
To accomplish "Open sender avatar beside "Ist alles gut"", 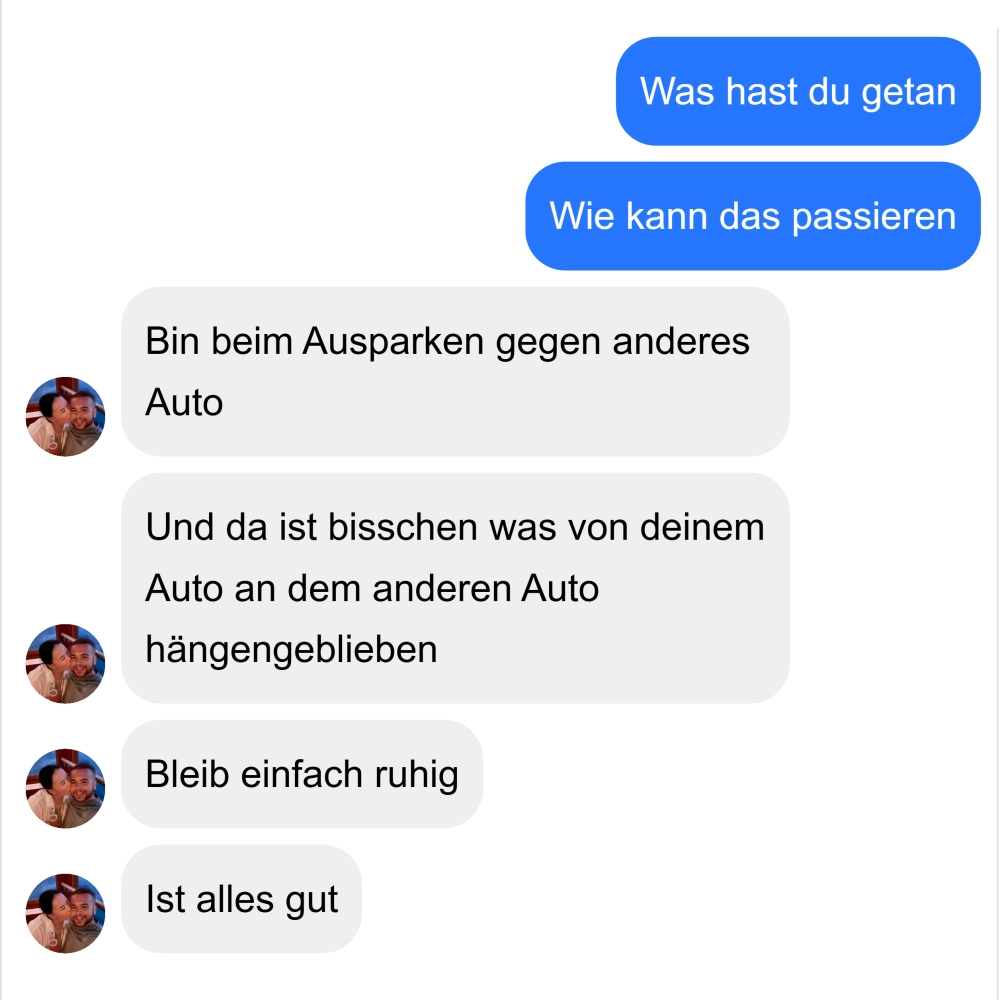I will coord(65,913).
